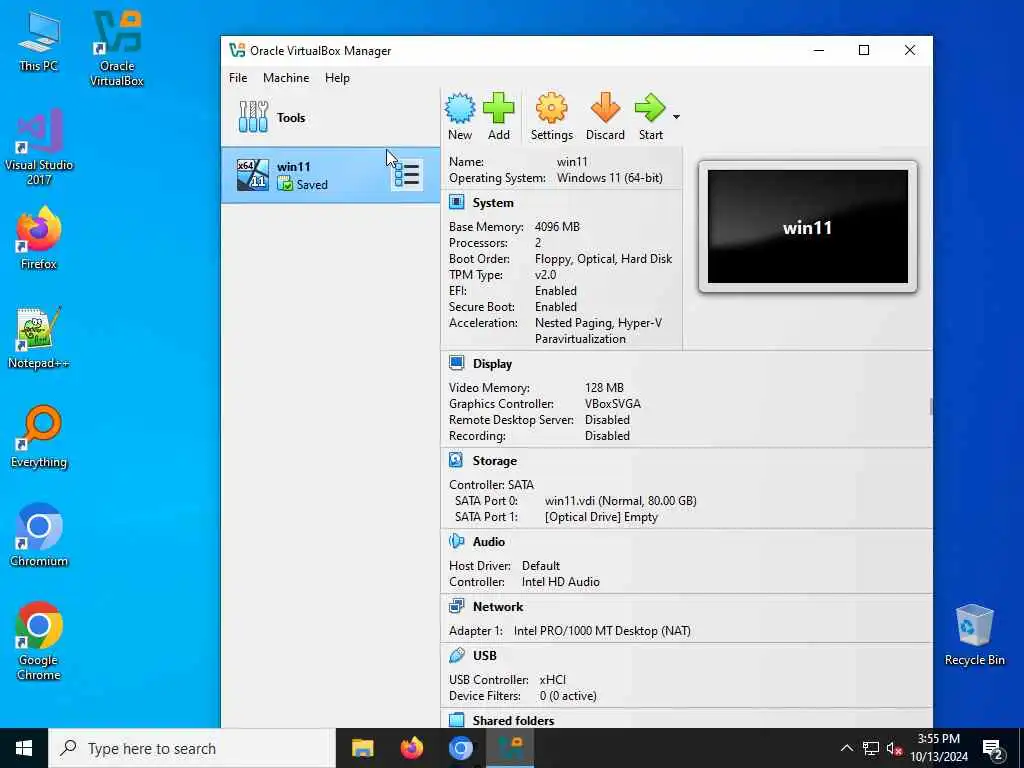Select the win11 virtual machine entry
Image resolution: width=1024 pixels, height=768 pixels.
[330, 175]
